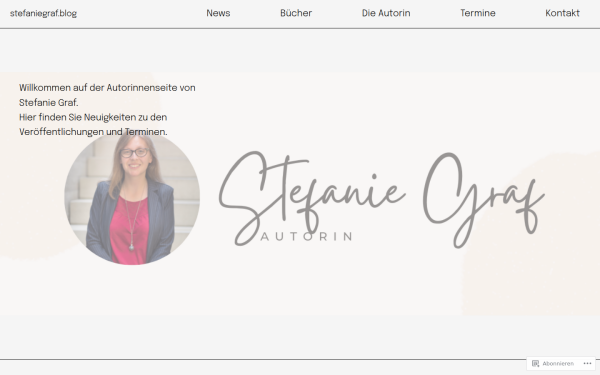
Task: Click the text "Hier finden Sie Neuigkeiten zu den"
Action: [x=93, y=117]
